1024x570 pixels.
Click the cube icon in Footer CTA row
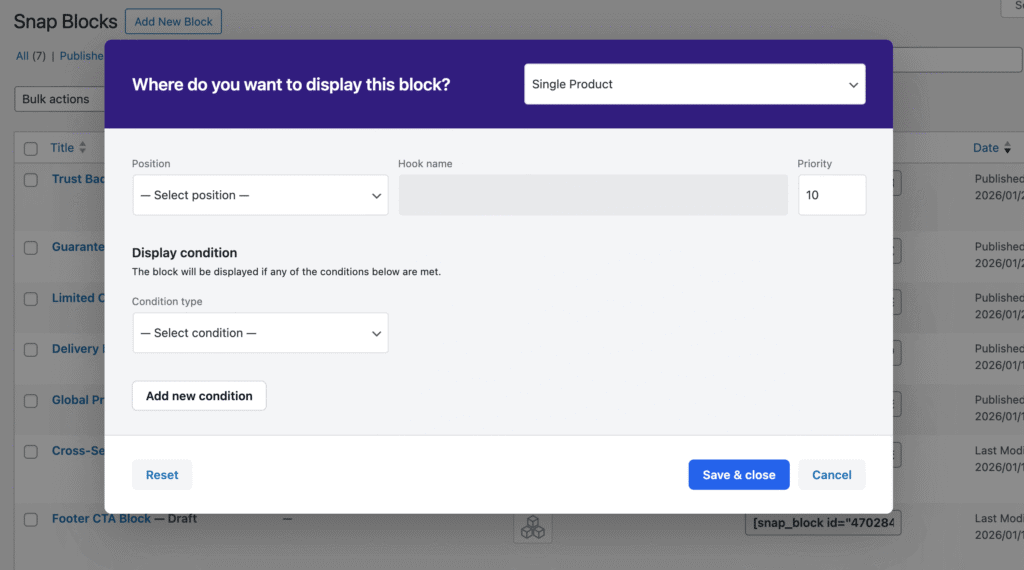tap(533, 527)
